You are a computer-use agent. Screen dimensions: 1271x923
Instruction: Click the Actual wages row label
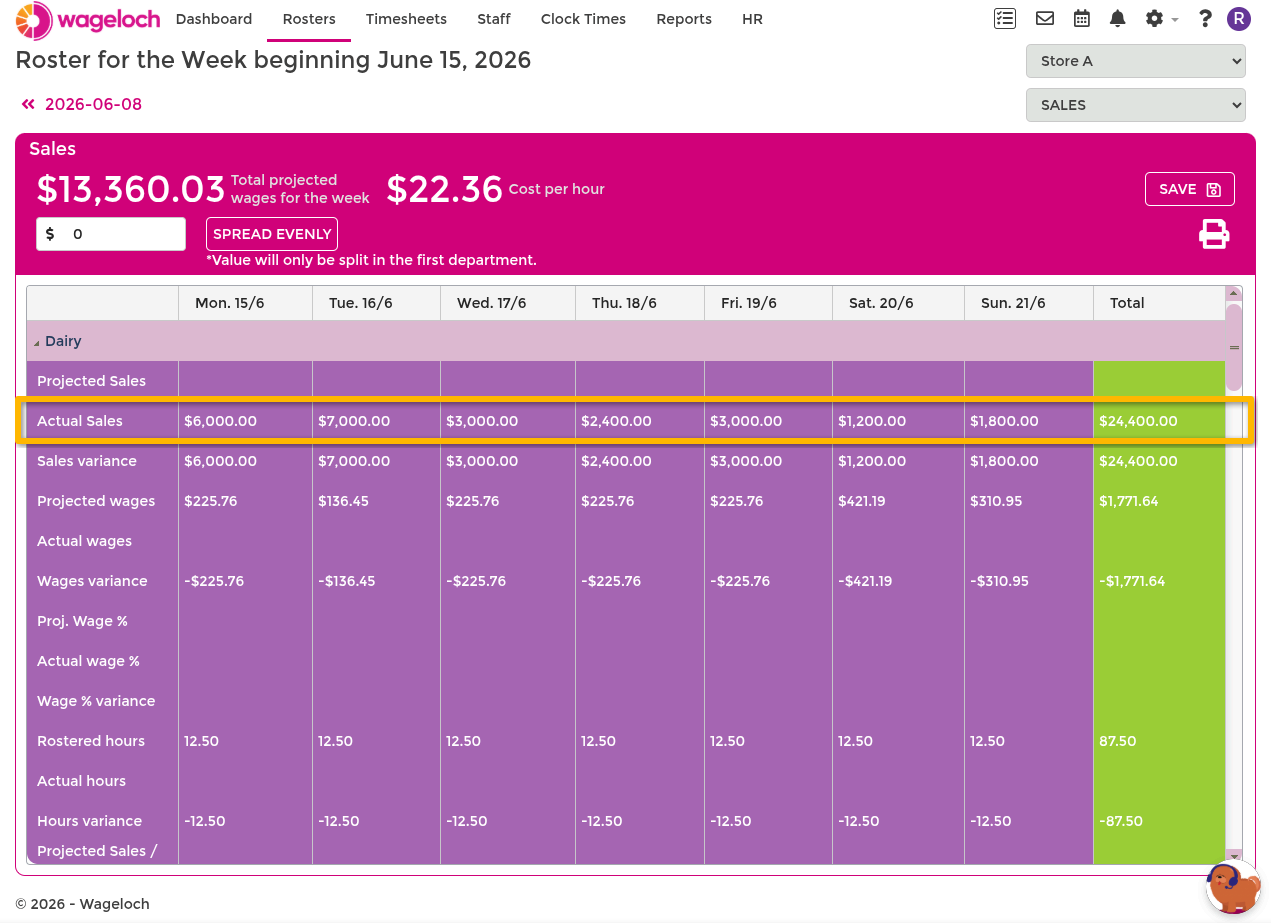[84, 541]
